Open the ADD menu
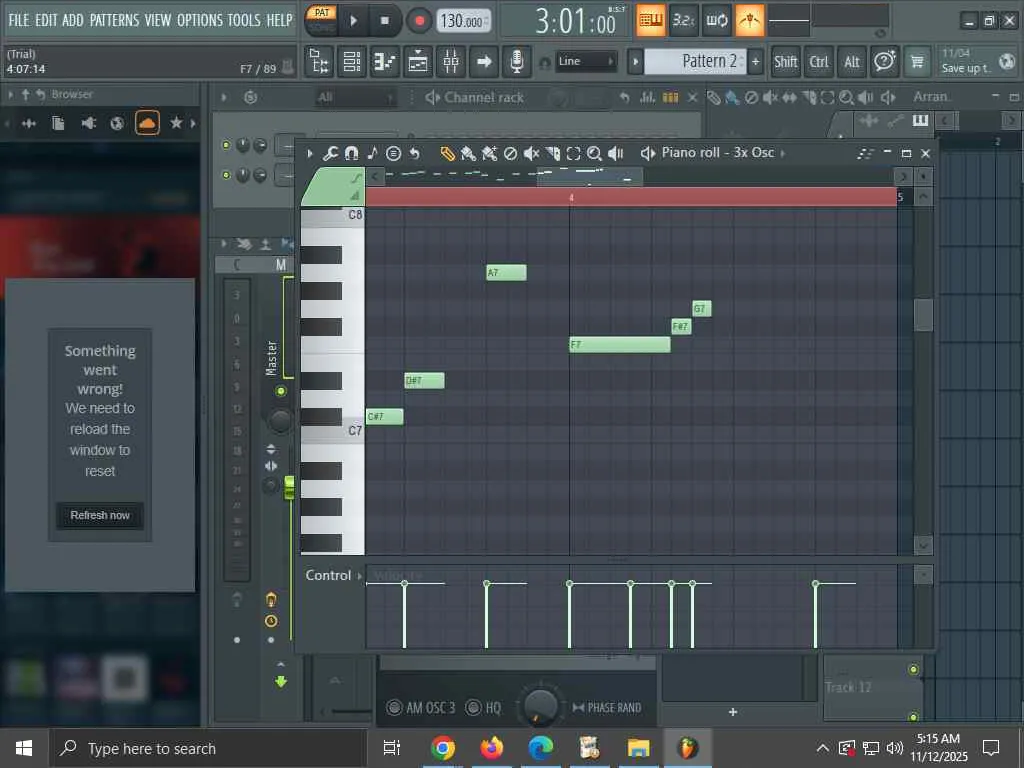Screen dimensions: 1024x768 pyautogui.click(x=72, y=20)
